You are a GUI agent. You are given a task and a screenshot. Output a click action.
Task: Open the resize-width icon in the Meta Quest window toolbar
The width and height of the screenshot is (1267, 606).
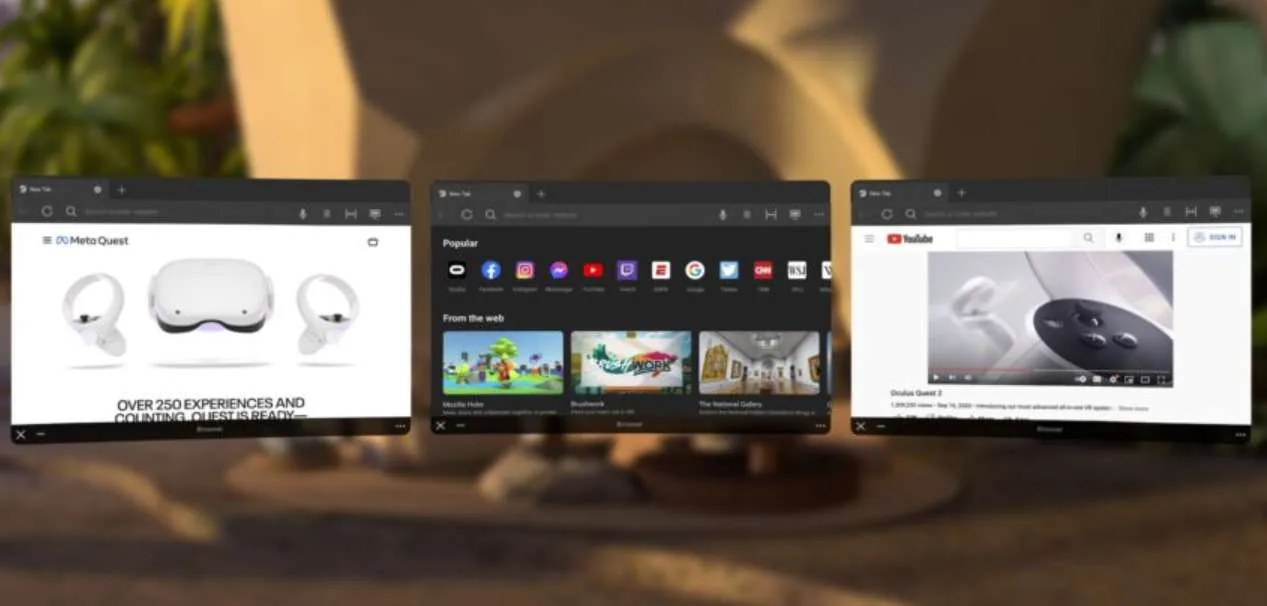click(351, 213)
